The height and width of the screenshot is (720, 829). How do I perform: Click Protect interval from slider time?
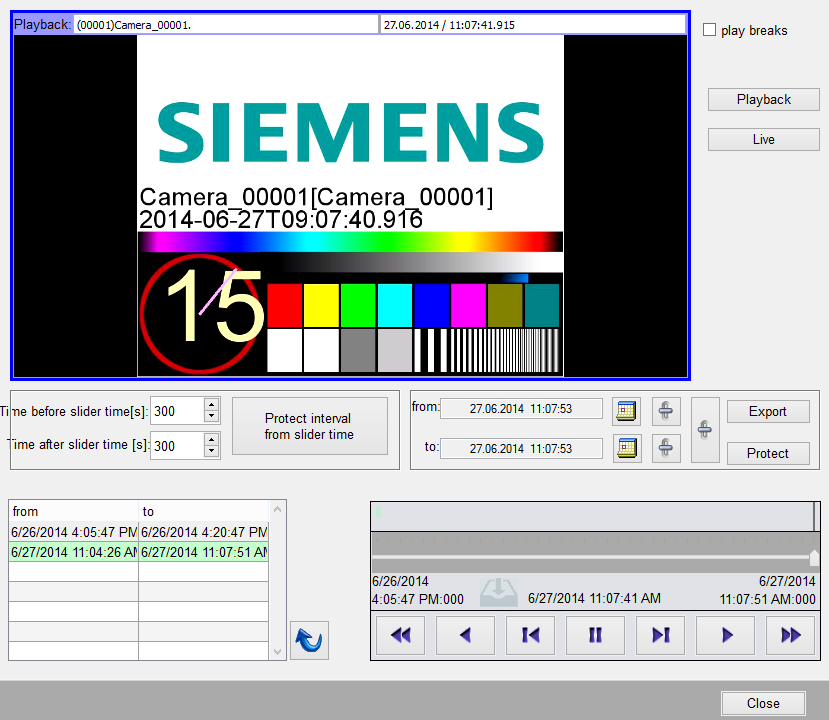click(x=309, y=426)
